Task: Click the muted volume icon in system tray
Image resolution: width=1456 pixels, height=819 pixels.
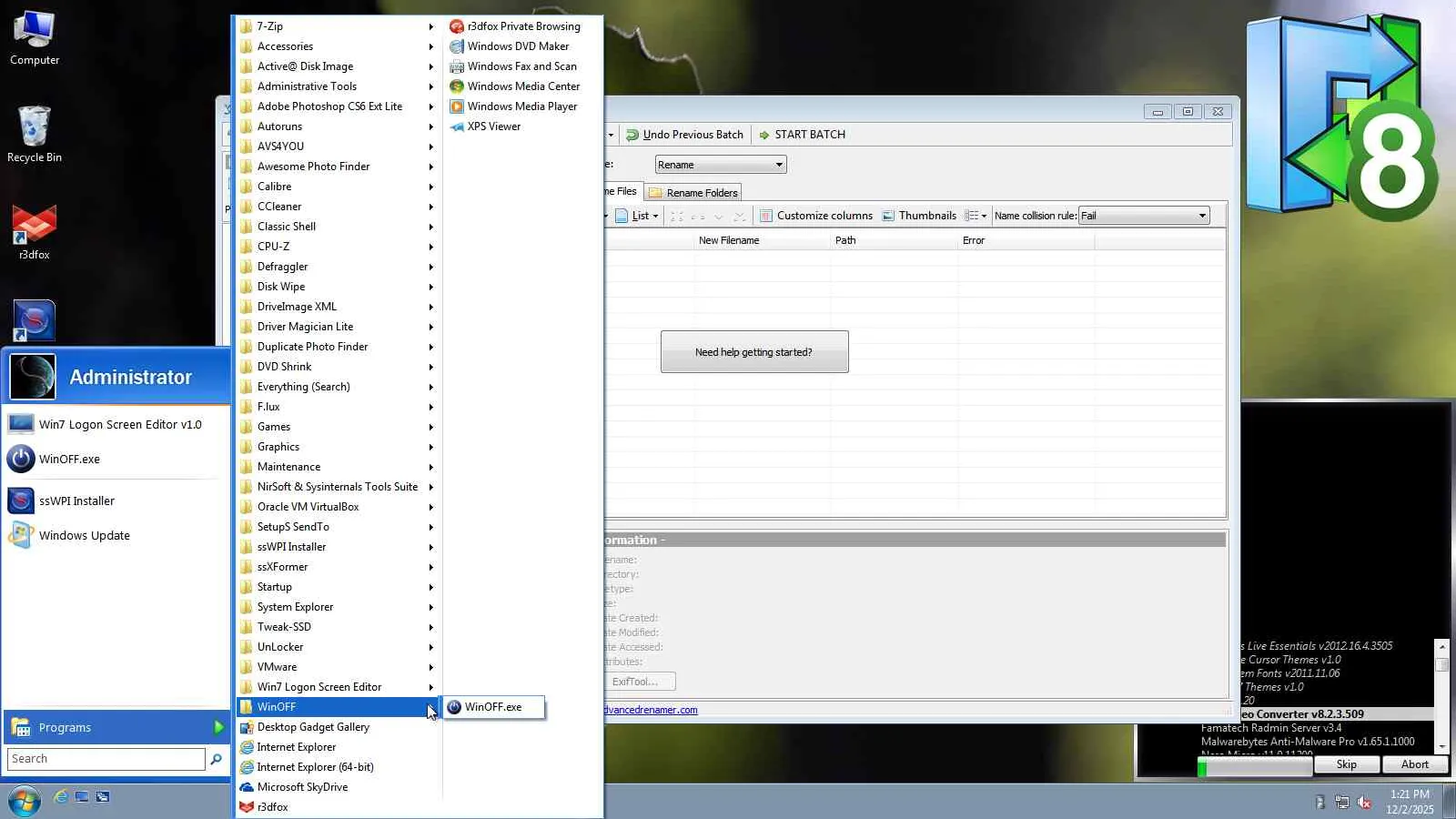Action: pos(1364,802)
